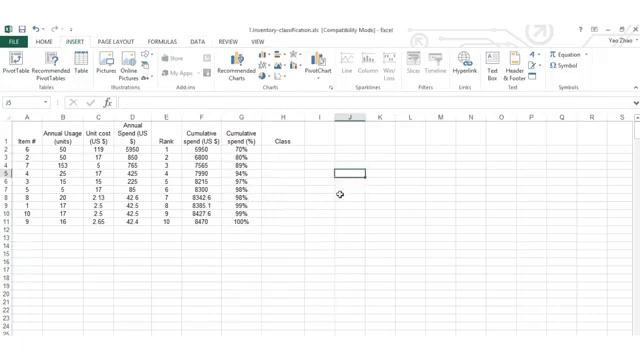
Task: Insert a PivotTable
Action: pos(16,63)
